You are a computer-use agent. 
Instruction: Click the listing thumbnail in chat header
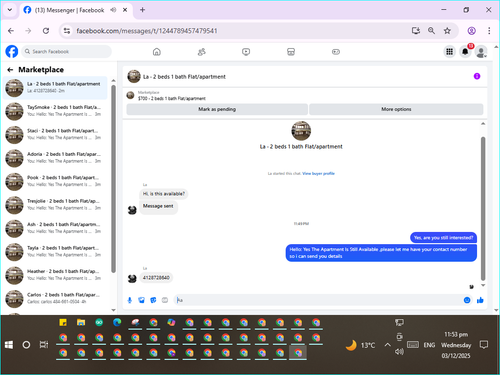[x=134, y=76]
